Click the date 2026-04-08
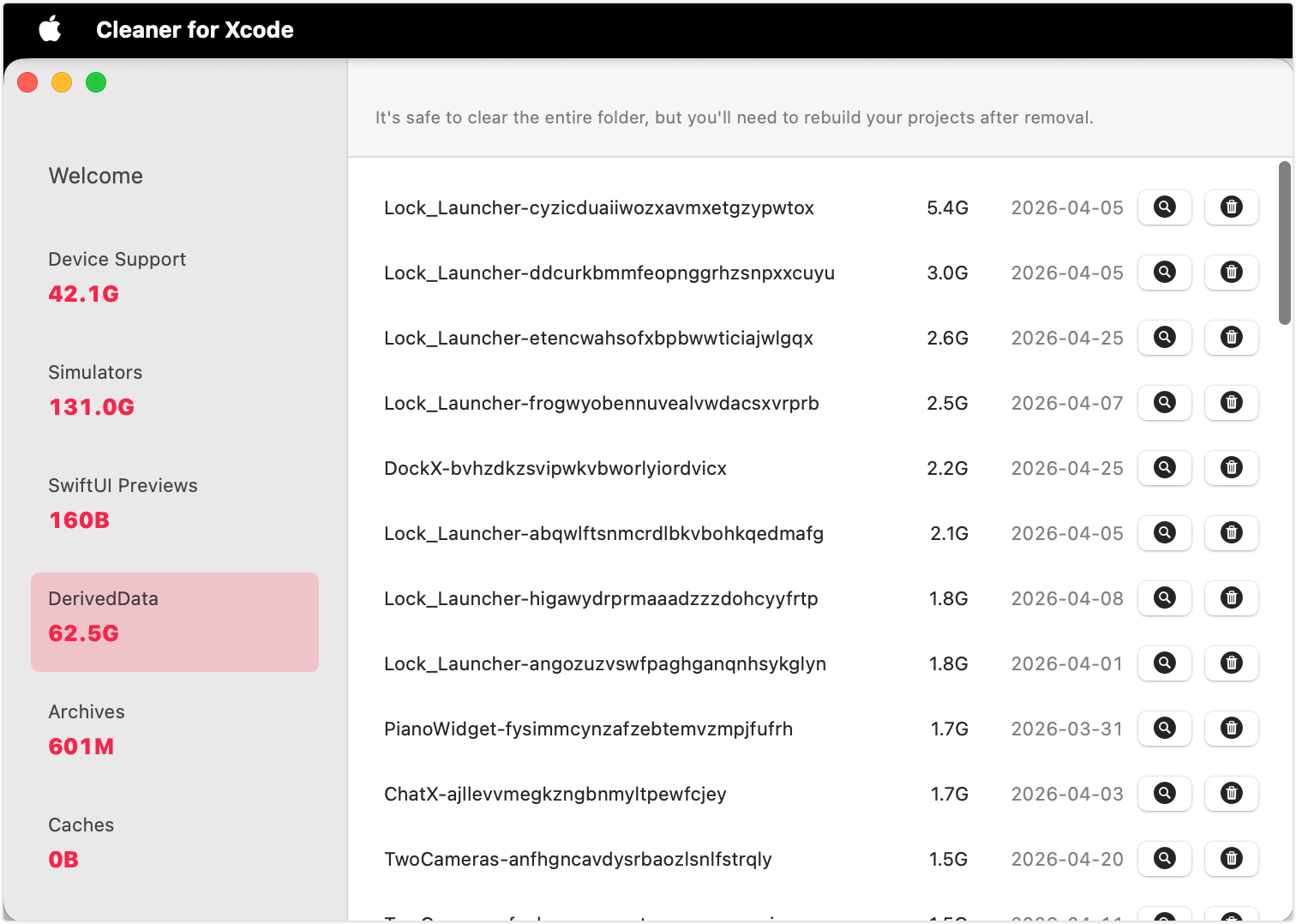The height and width of the screenshot is (924, 1296). pyautogui.click(x=1067, y=599)
